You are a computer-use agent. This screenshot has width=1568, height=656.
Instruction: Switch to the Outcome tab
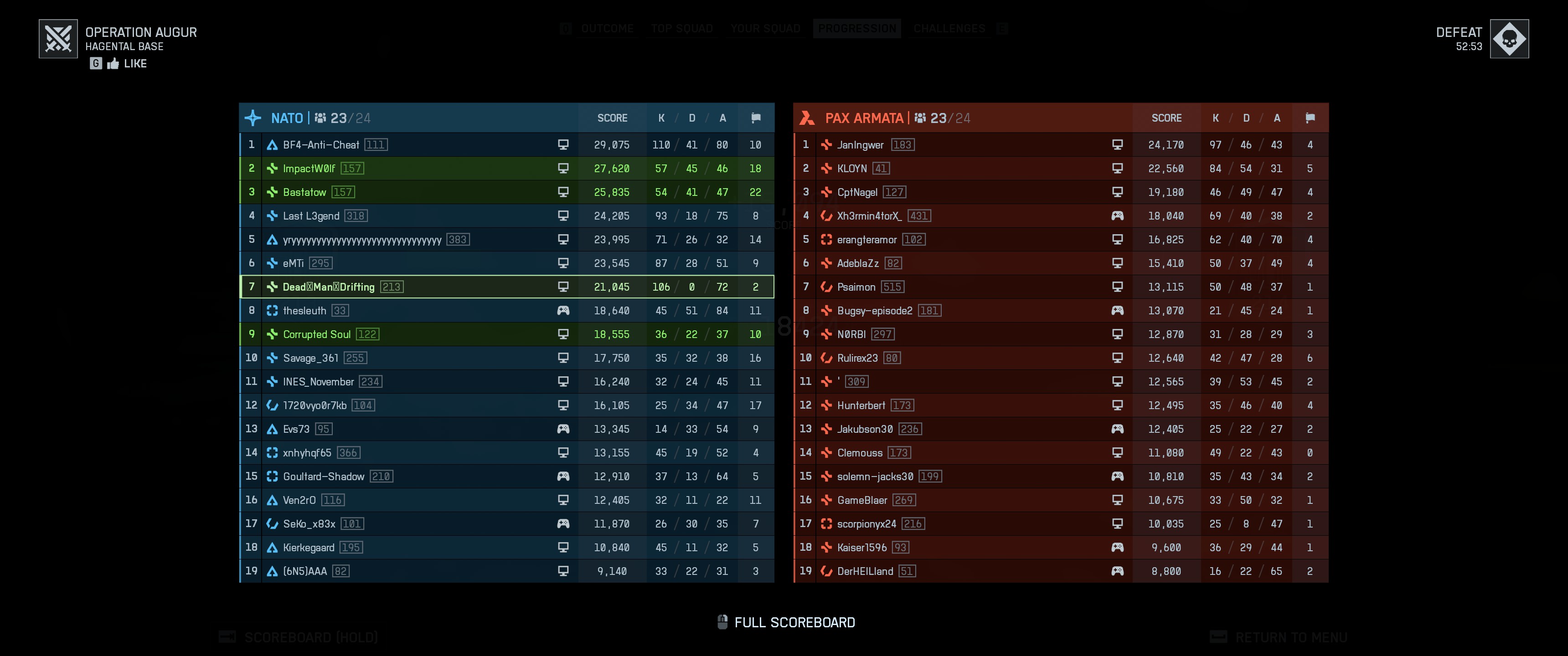(607, 29)
